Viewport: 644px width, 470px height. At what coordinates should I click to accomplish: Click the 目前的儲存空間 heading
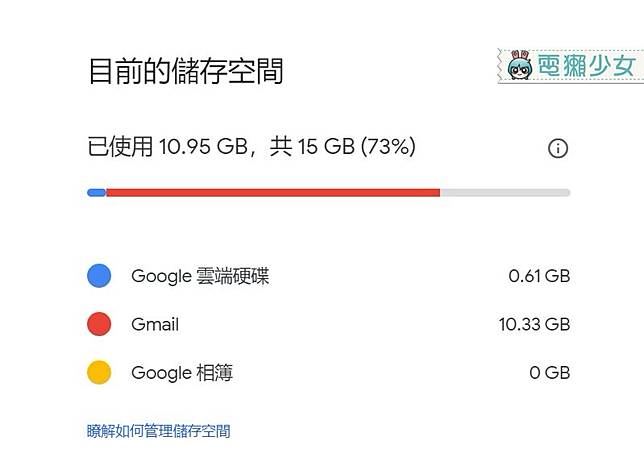tap(186, 71)
